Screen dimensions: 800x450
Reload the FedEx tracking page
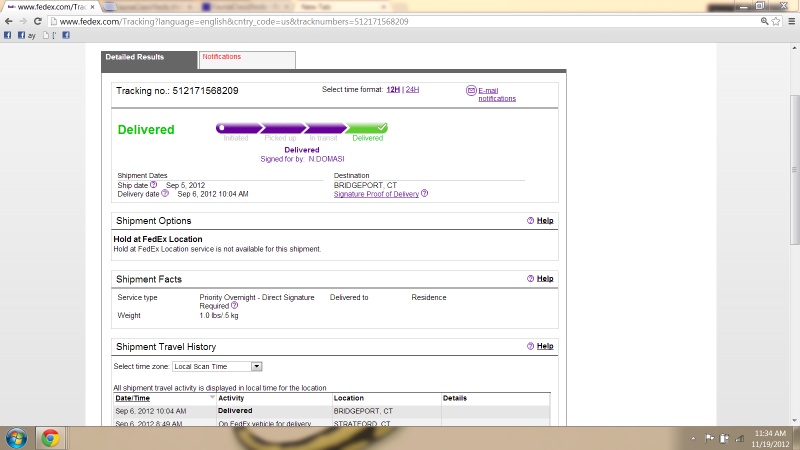click(37, 21)
